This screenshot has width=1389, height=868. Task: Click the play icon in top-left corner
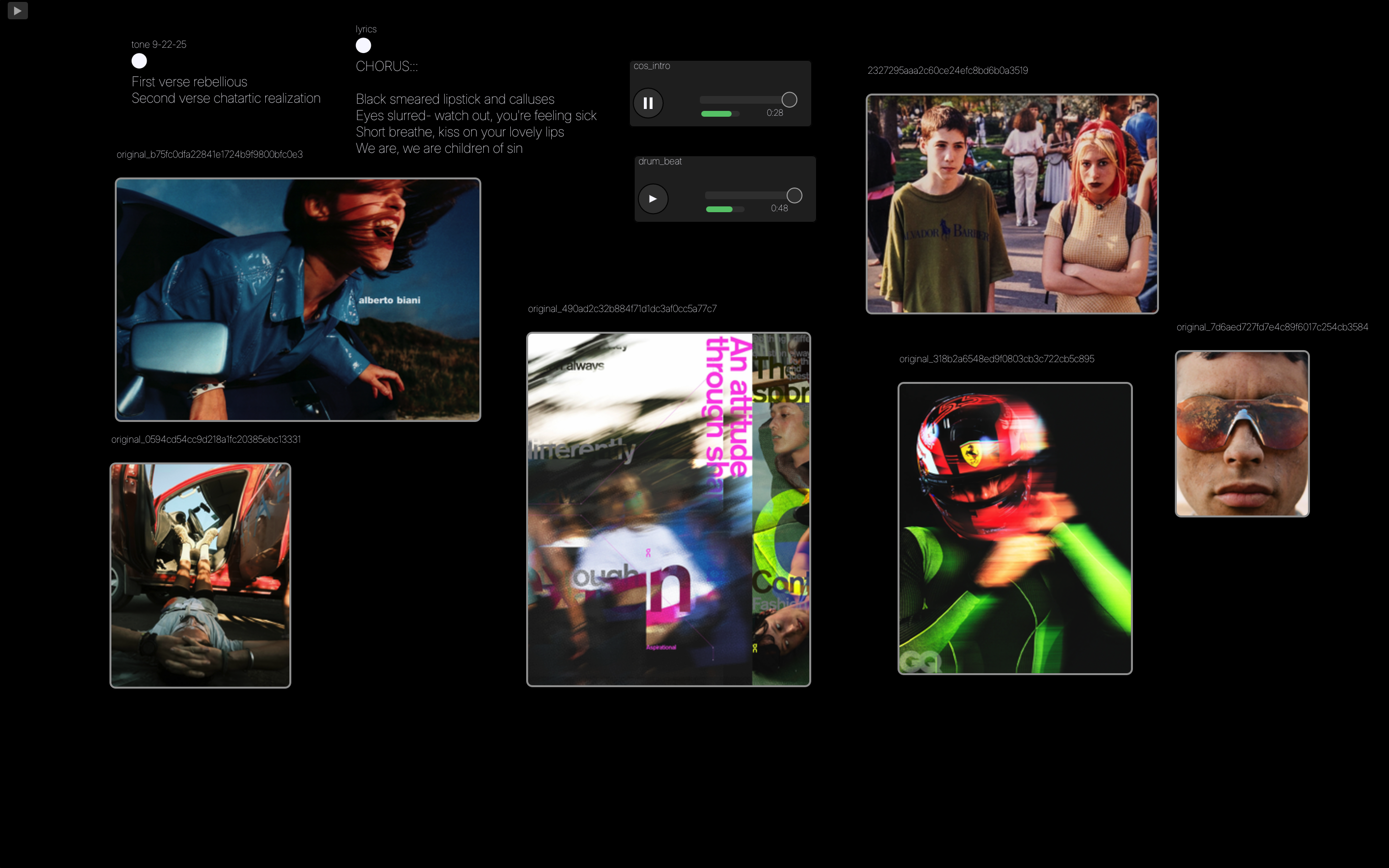pyautogui.click(x=18, y=10)
